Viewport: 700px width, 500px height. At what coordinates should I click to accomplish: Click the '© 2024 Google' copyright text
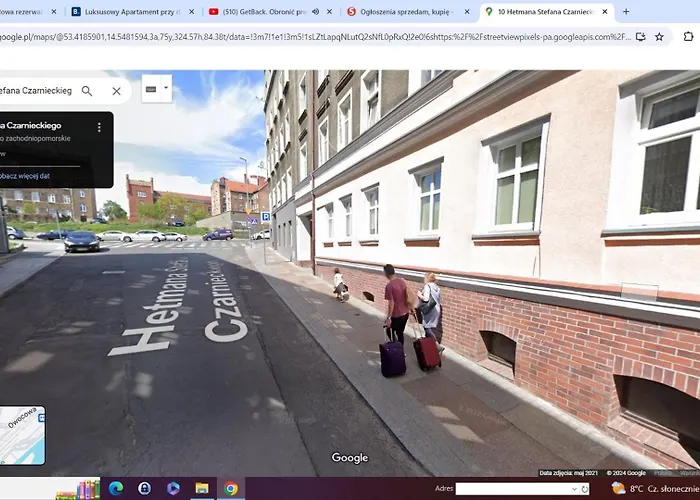(626, 473)
